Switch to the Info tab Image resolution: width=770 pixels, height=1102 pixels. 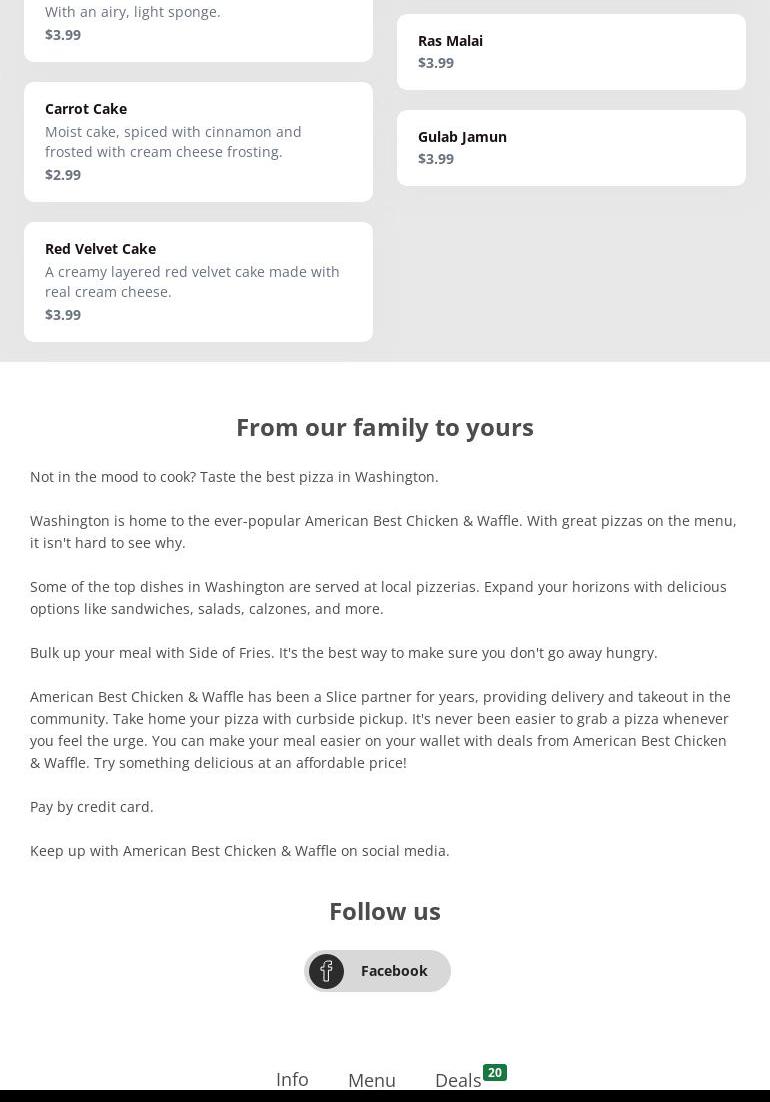(292, 1079)
